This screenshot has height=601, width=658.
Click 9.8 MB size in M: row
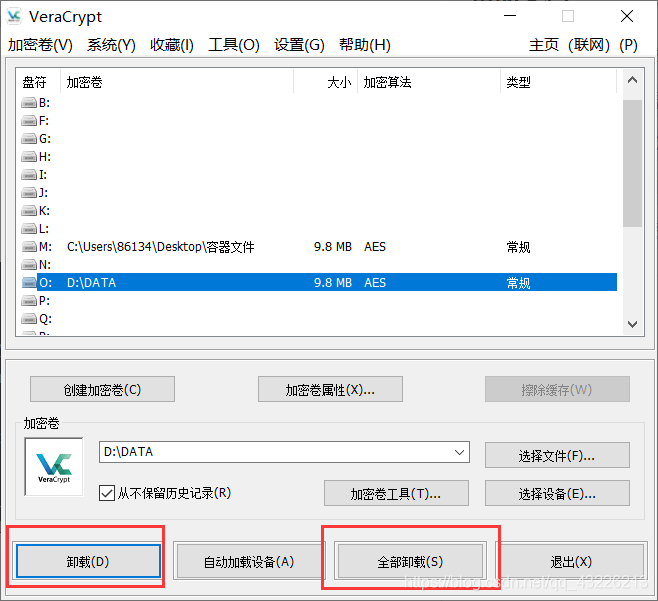(333, 247)
